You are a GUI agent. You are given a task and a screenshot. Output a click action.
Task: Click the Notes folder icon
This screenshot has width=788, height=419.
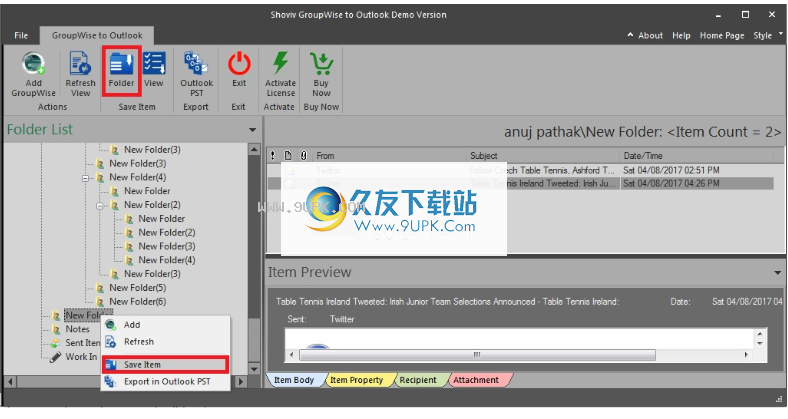tap(56, 330)
